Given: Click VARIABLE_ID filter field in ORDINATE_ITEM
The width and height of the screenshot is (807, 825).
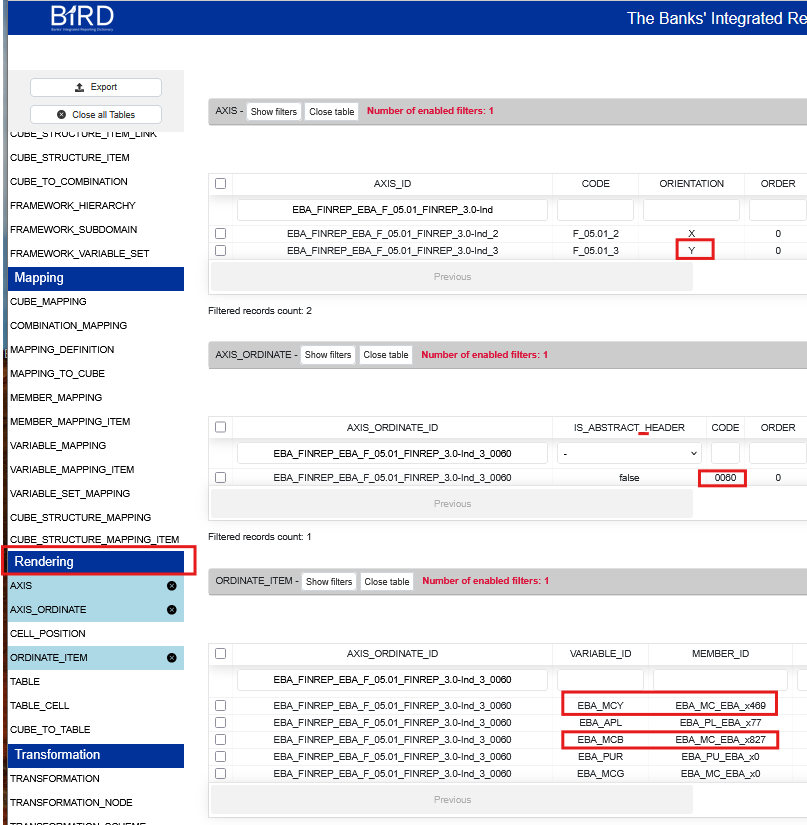Looking at the screenshot, I should (x=600, y=680).
